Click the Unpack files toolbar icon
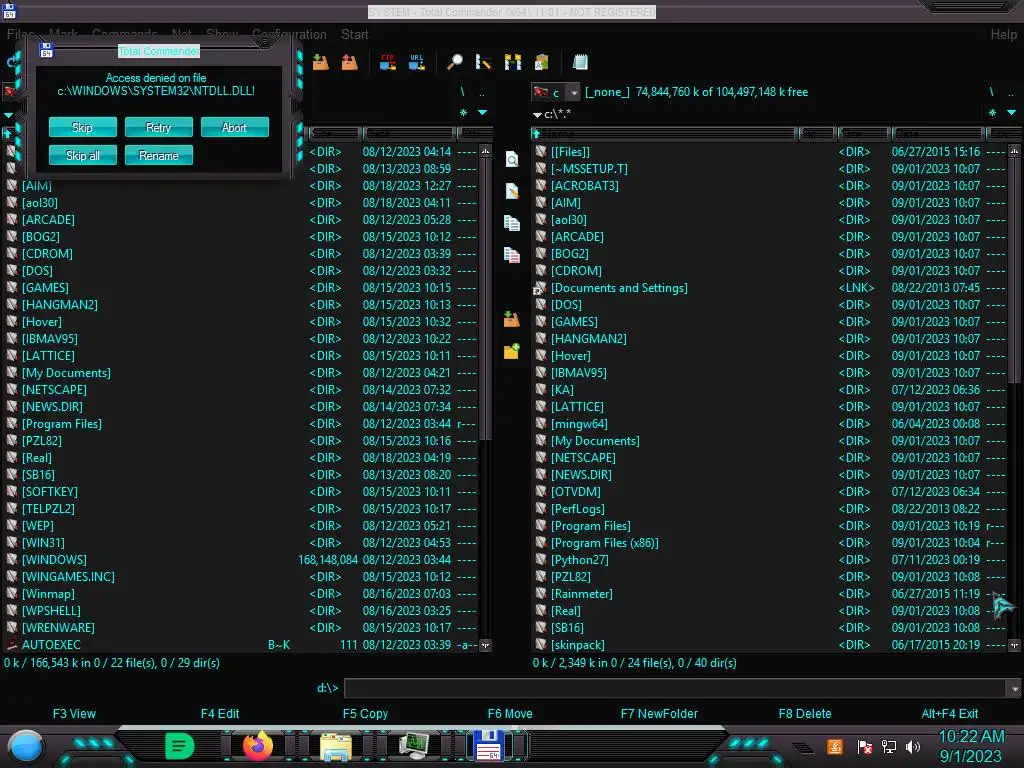1024x768 pixels. point(349,62)
